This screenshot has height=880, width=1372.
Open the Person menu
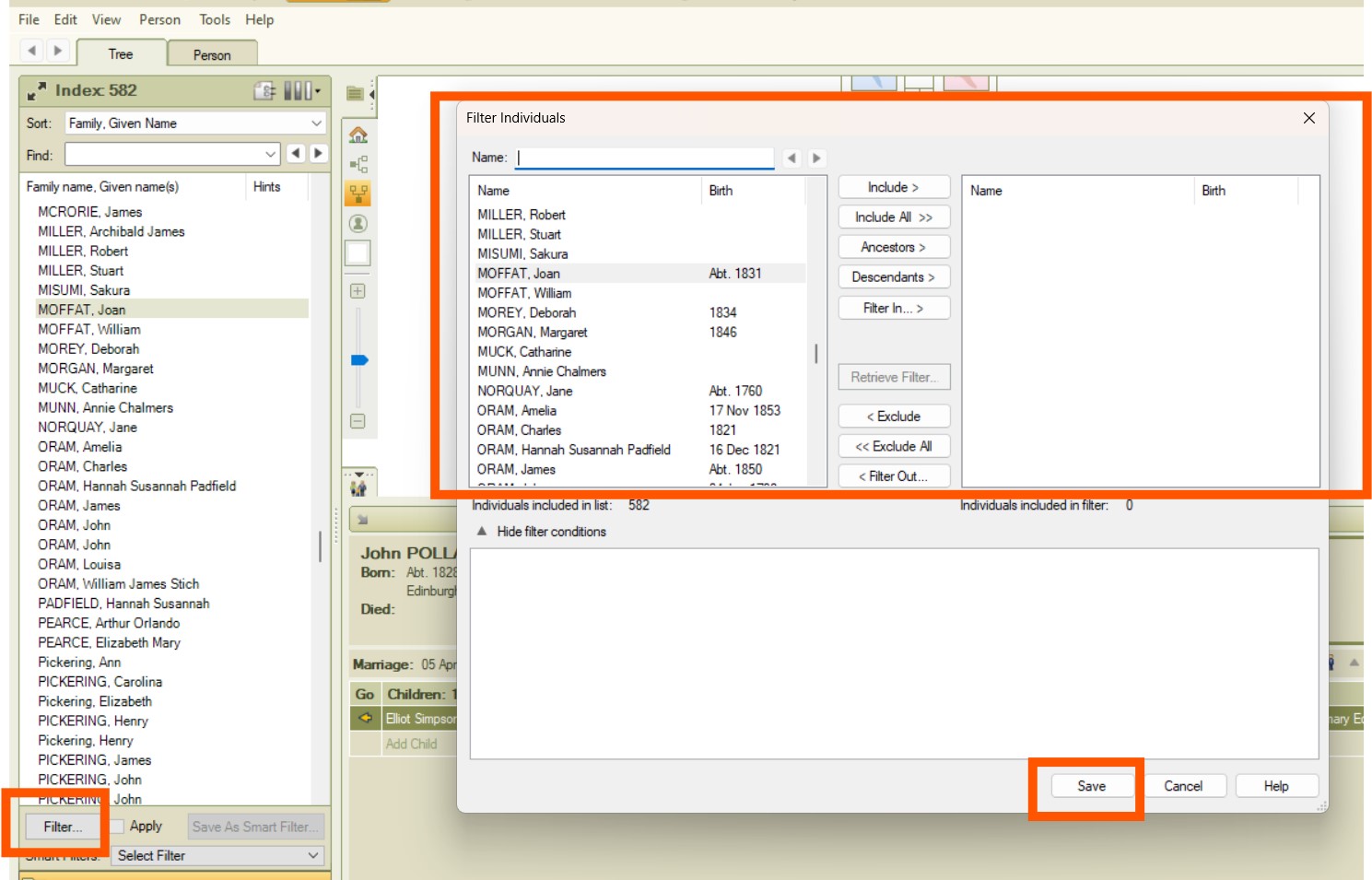tap(159, 19)
